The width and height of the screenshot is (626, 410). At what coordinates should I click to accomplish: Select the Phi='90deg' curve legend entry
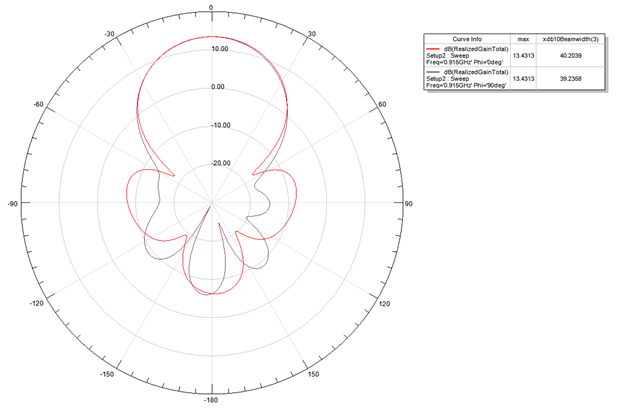[468, 79]
